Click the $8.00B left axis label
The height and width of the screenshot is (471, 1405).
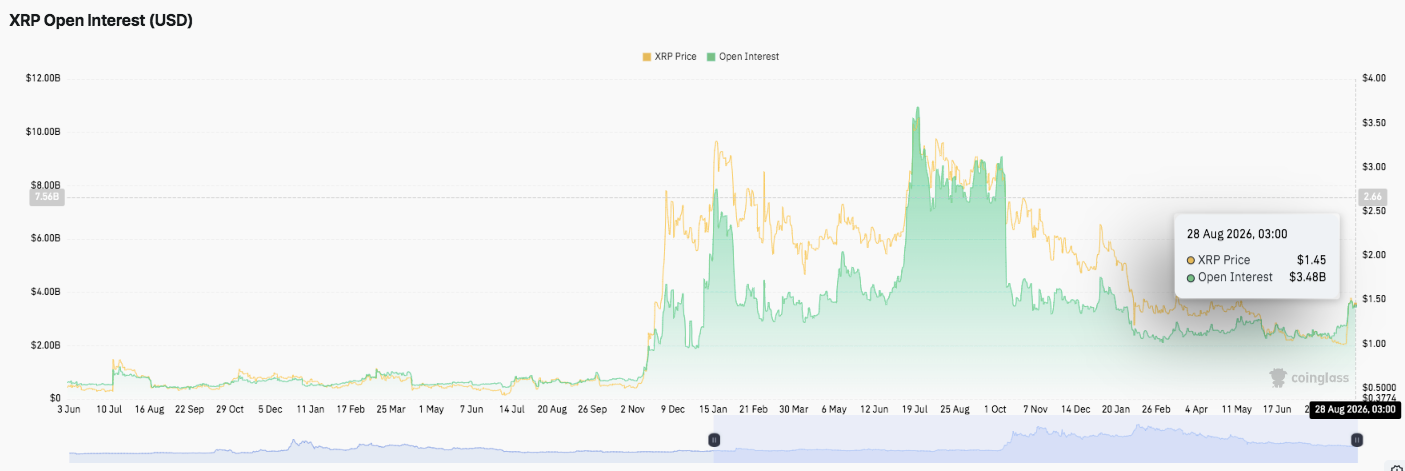46,185
